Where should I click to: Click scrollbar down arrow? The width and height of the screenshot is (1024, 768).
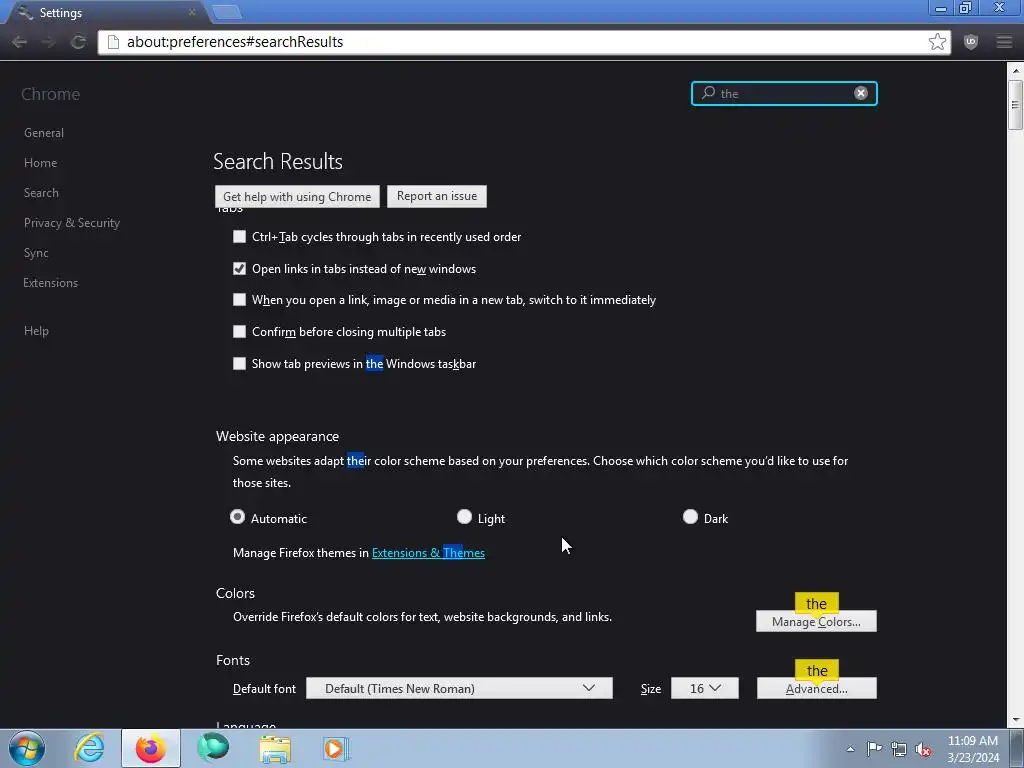point(1015,720)
